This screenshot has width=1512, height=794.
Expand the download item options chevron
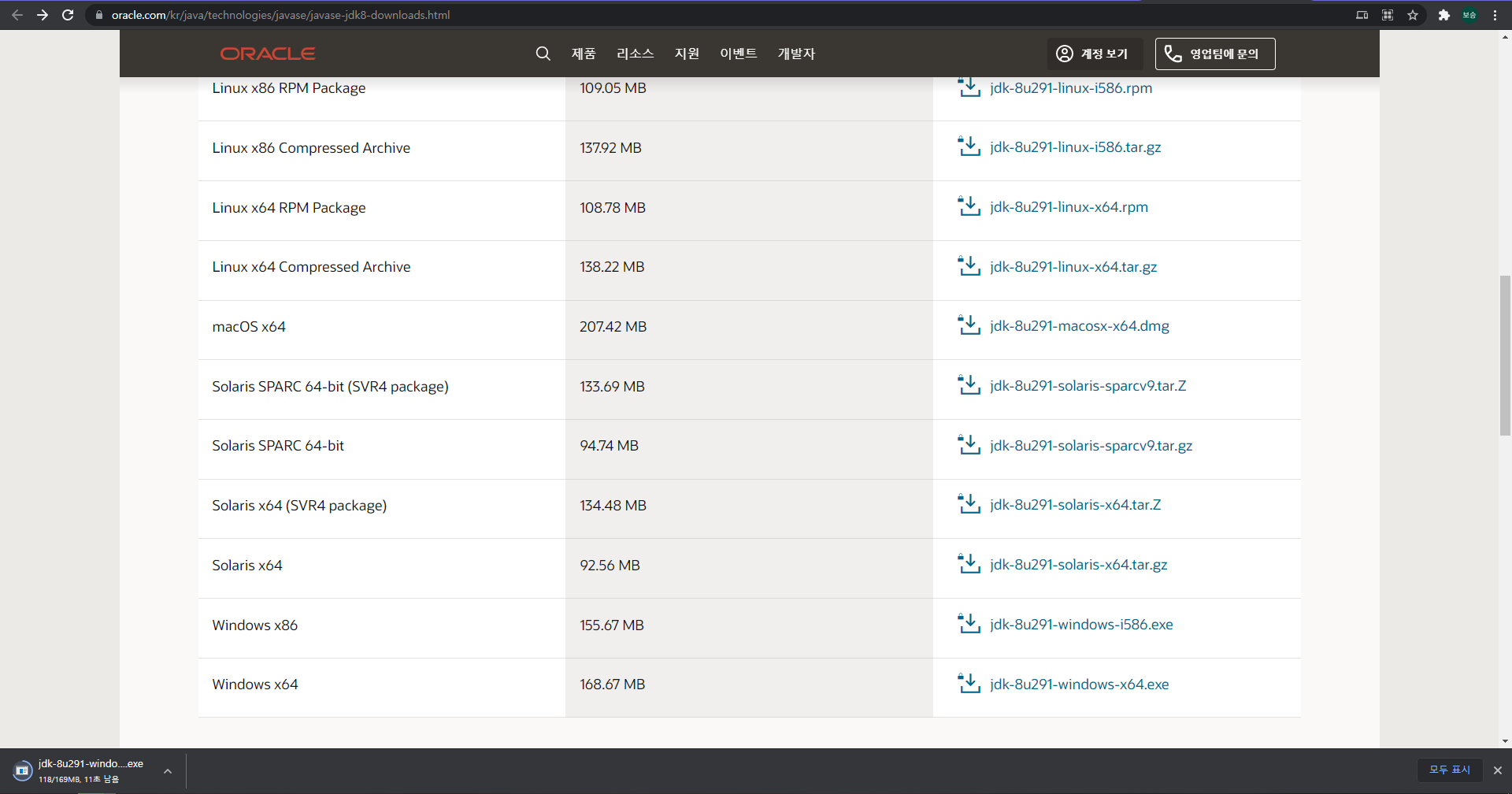tap(168, 771)
